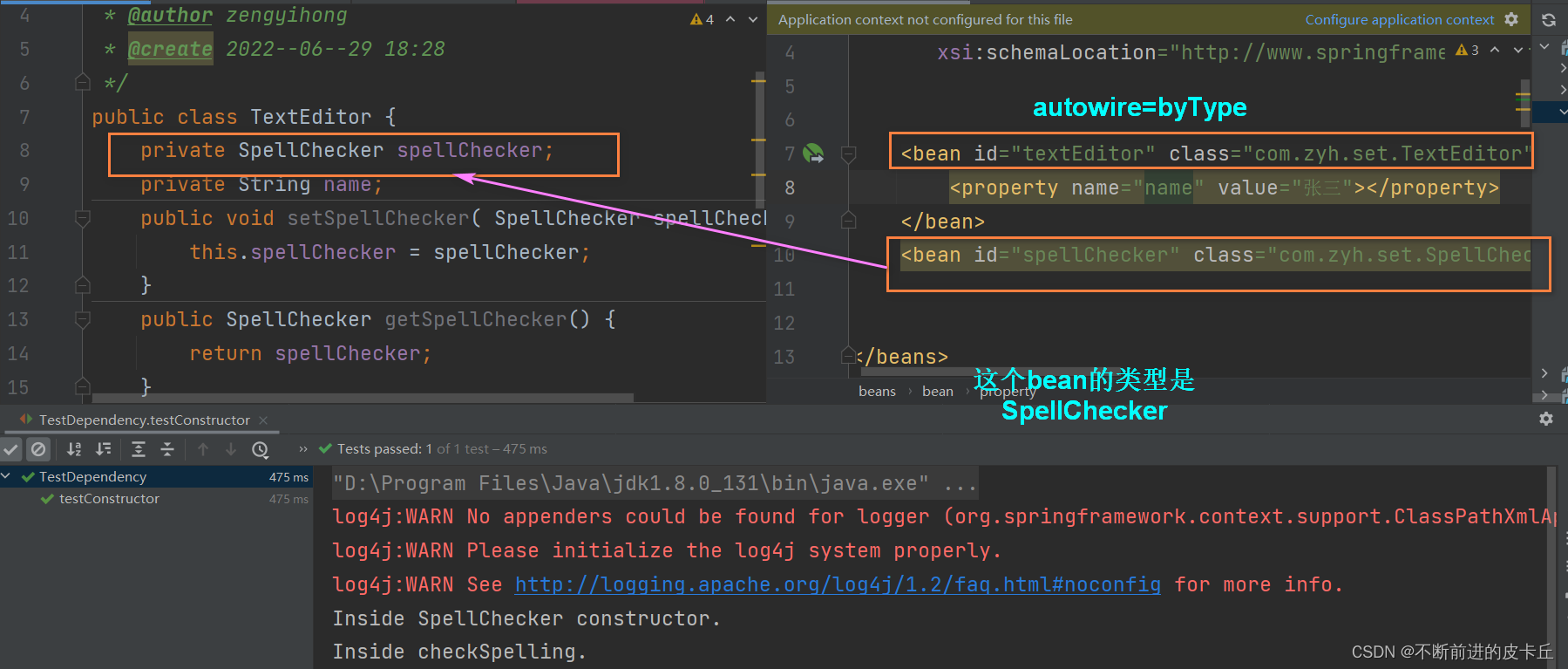Viewport: 1568px width, 669px height.
Task: Jump to previous failed test
Action: point(203,449)
